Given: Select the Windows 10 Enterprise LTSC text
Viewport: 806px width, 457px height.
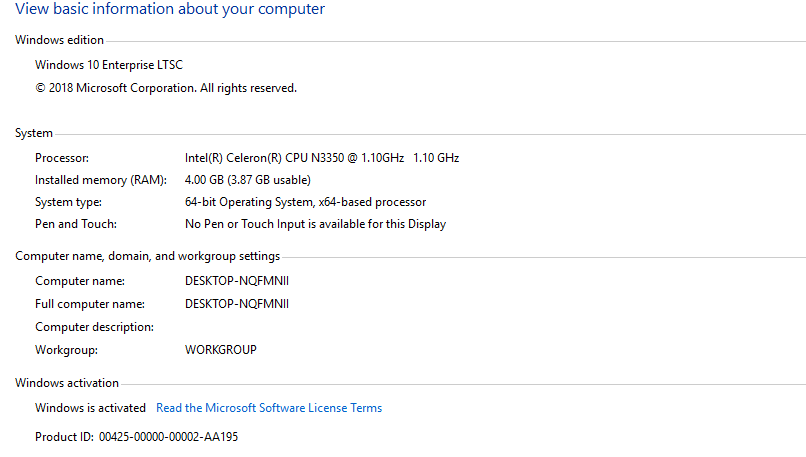Looking at the screenshot, I should pos(109,65).
